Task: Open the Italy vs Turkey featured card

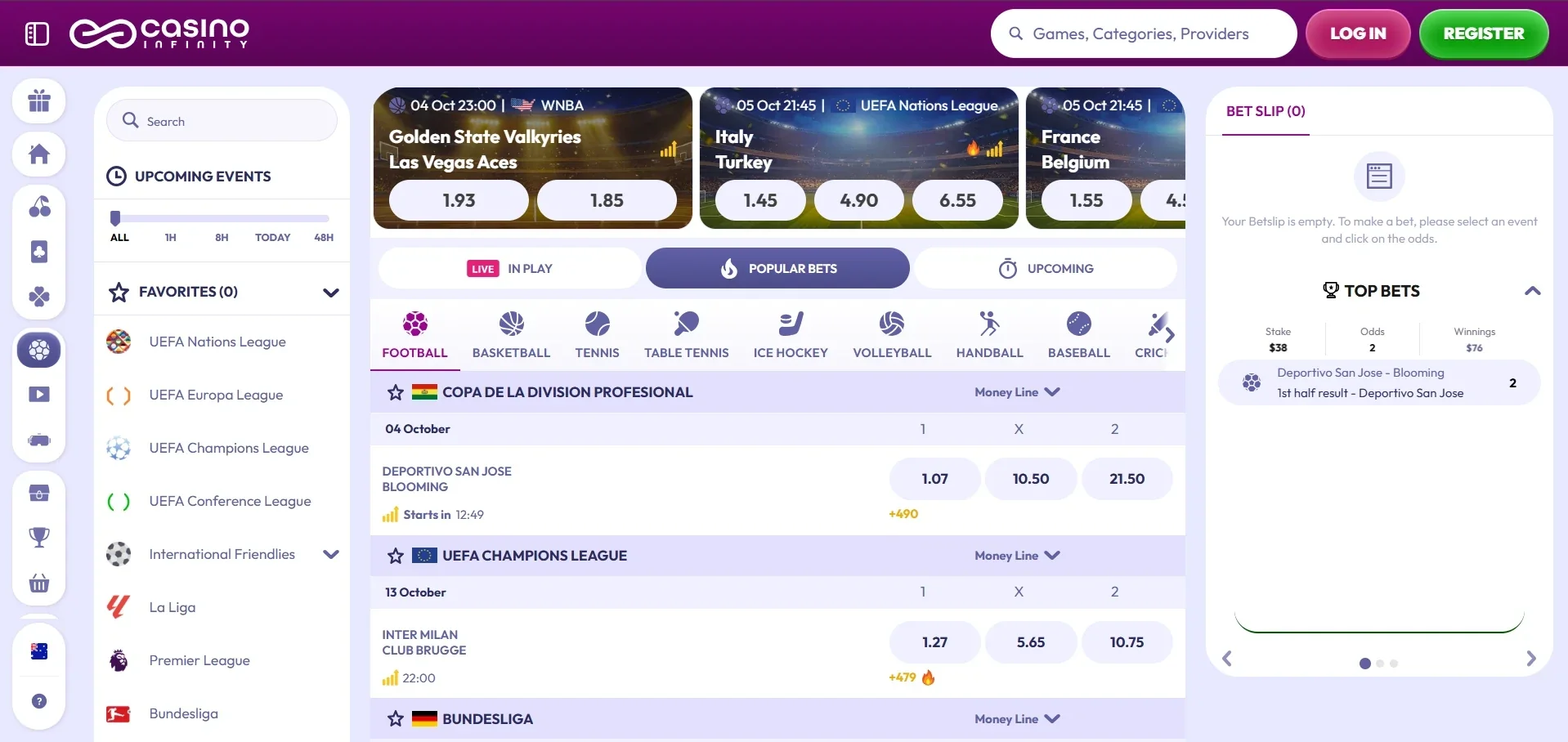Action: [x=859, y=159]
